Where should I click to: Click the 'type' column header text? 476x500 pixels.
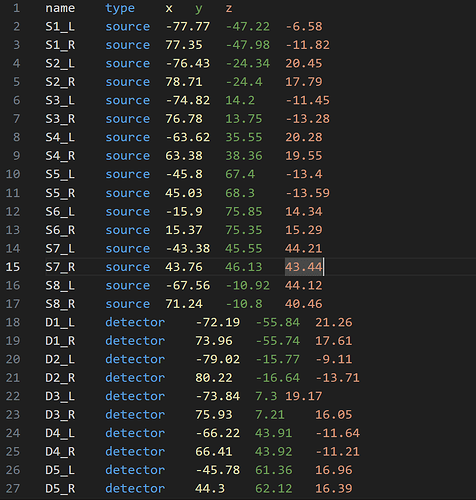click(x=120, y=8)
